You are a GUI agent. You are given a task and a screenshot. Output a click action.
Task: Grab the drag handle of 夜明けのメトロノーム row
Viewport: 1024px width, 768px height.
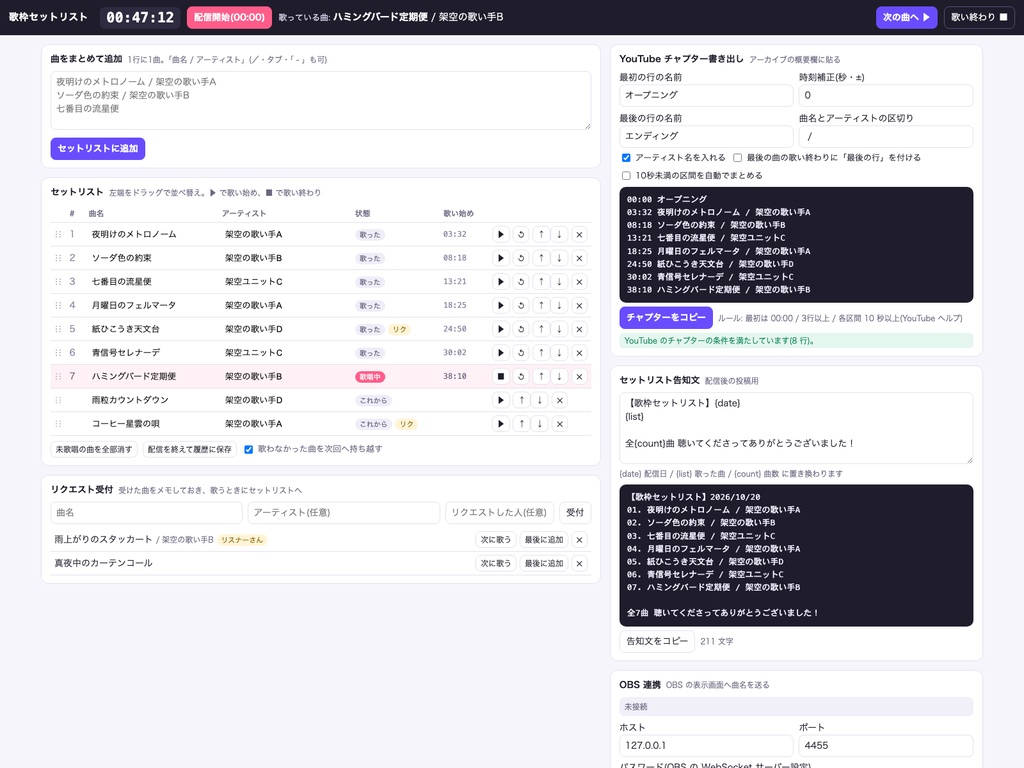tap(58, 234)
